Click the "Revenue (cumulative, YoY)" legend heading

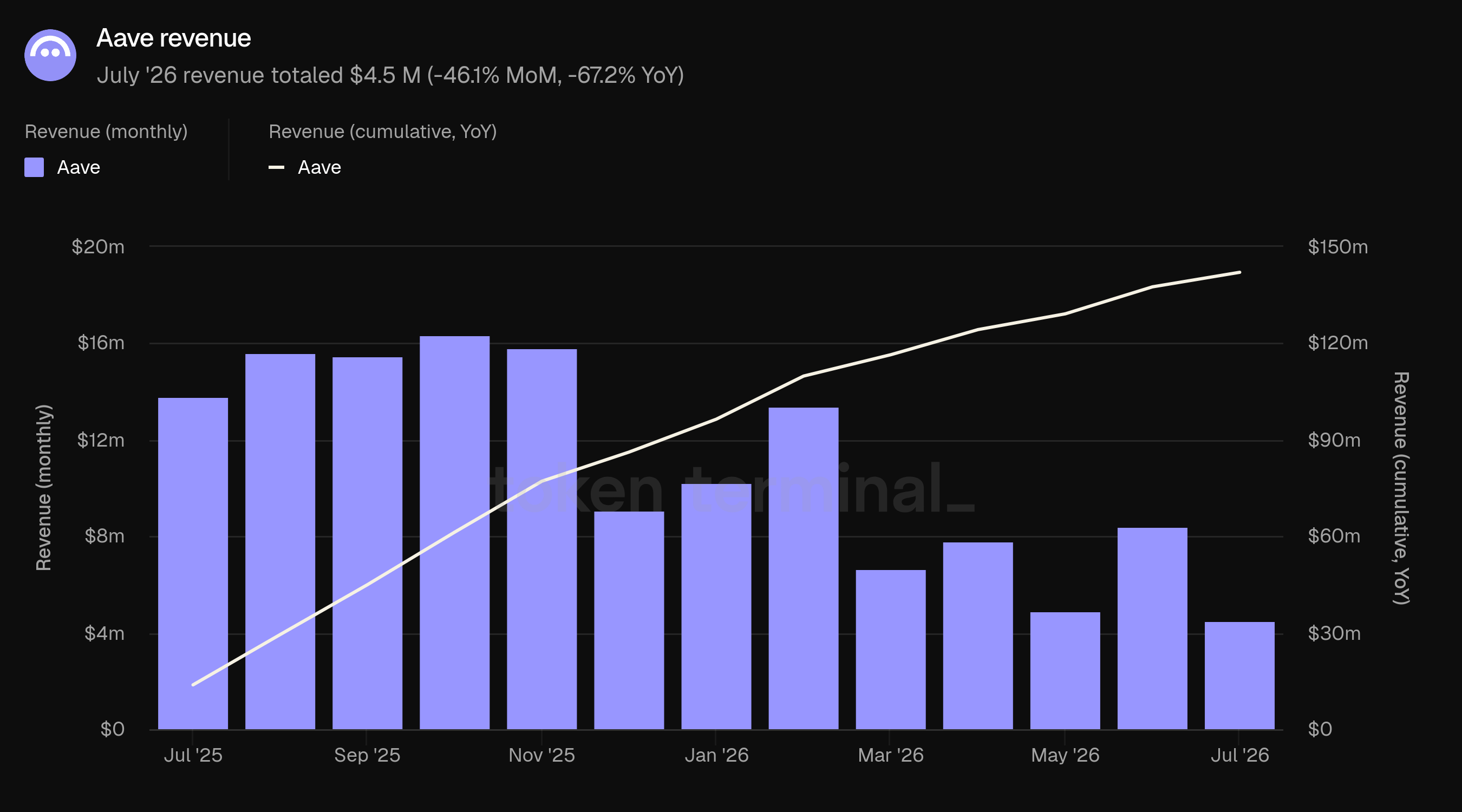tap(382, 132)
